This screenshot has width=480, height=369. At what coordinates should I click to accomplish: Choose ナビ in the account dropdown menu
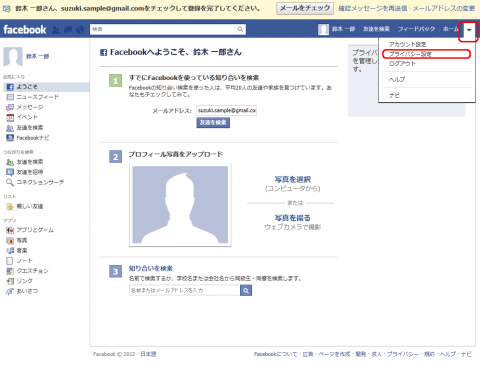coord(394,95)
